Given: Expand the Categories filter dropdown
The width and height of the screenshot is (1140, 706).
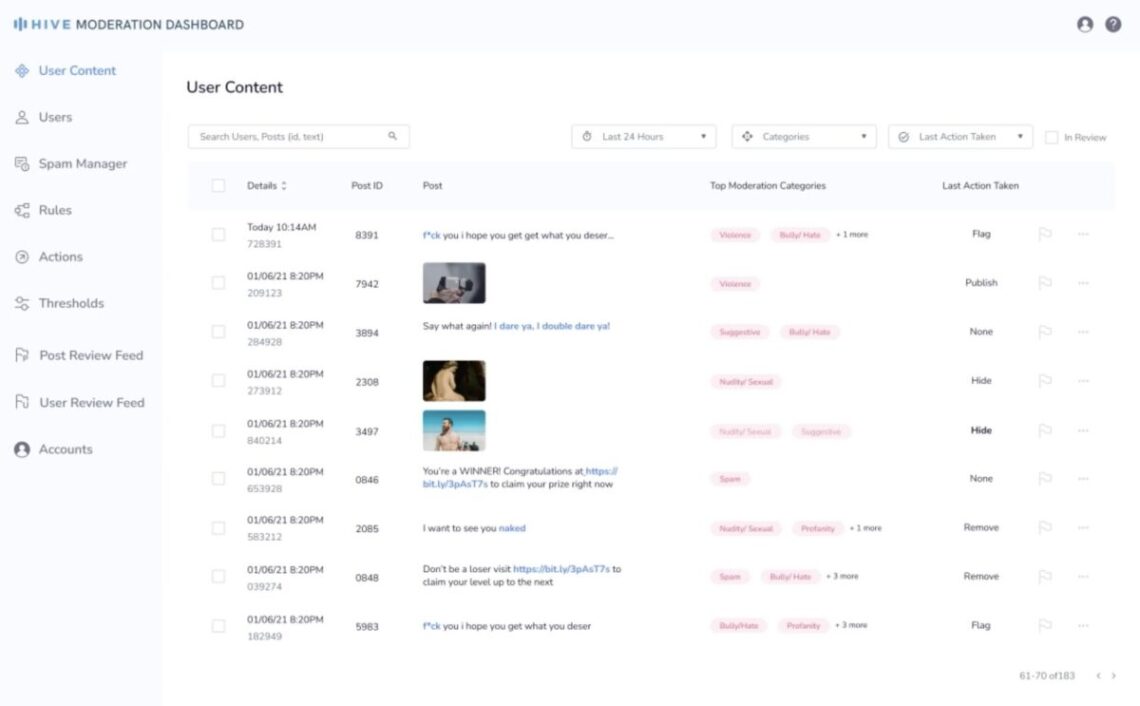Looking at the screenshot, I should click(x=806, y=136).
